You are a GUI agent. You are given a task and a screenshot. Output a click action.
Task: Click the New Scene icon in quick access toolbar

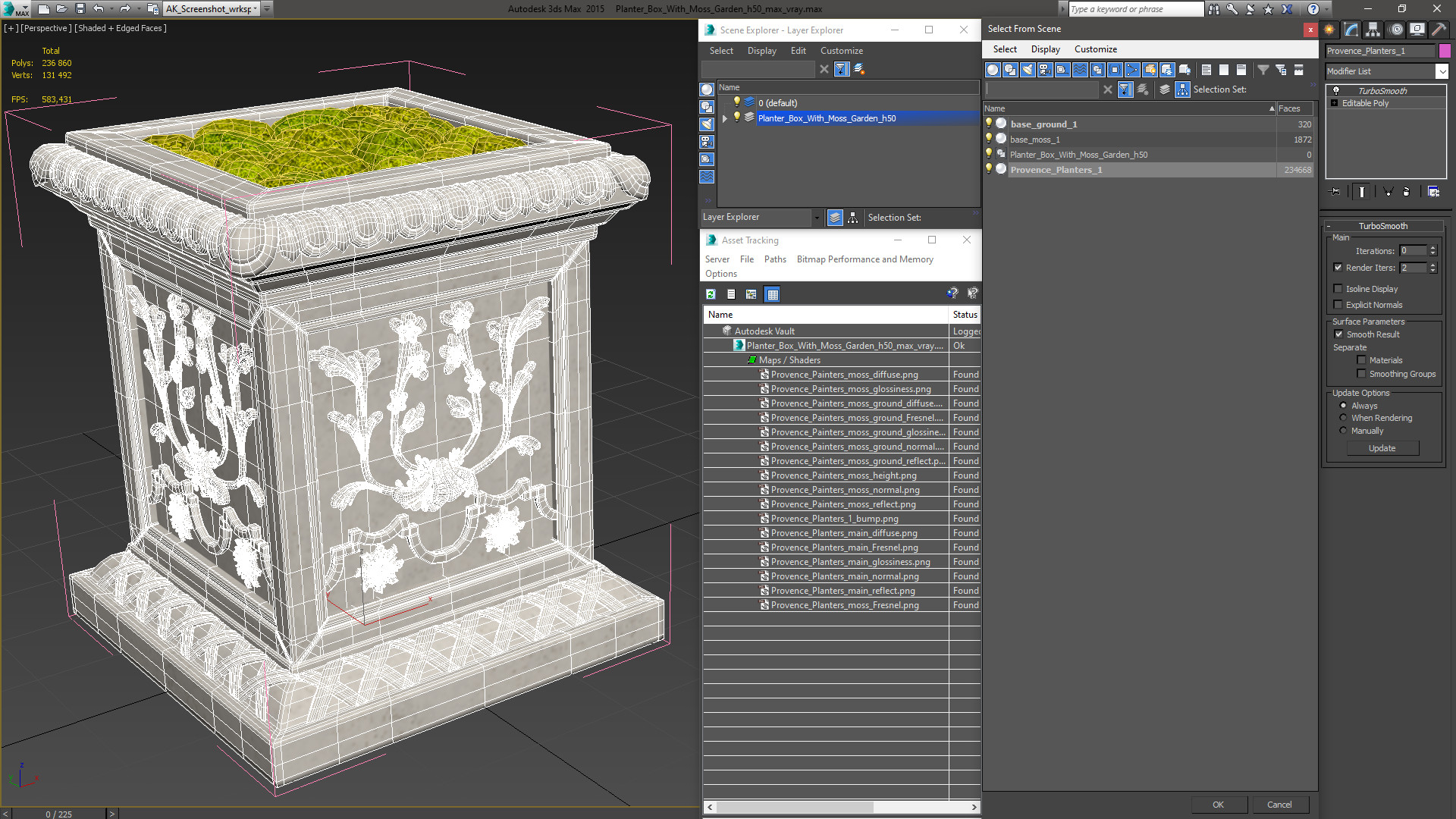click(44, 9)
